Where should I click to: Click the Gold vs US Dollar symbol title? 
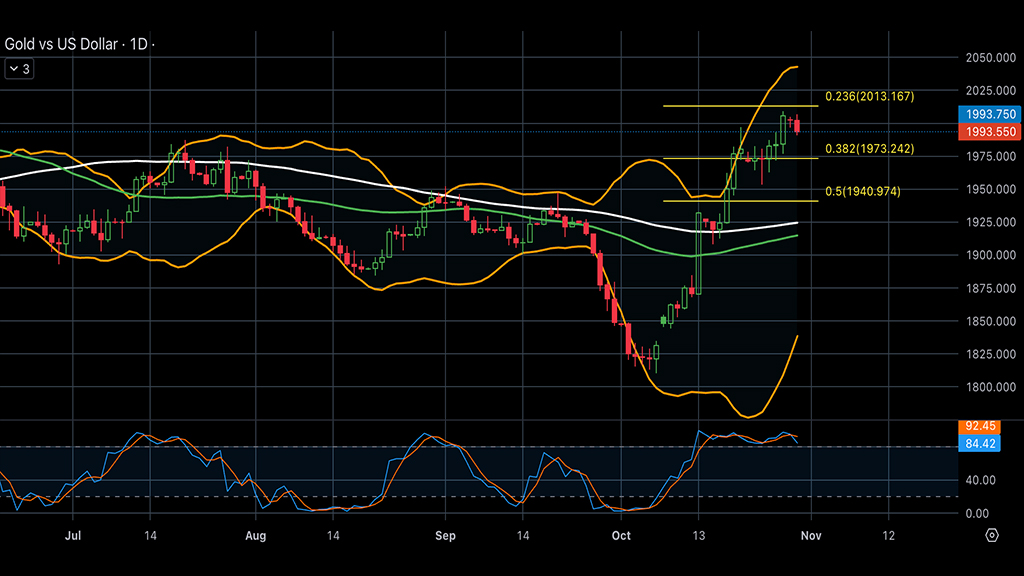click(x=61, y=44)
